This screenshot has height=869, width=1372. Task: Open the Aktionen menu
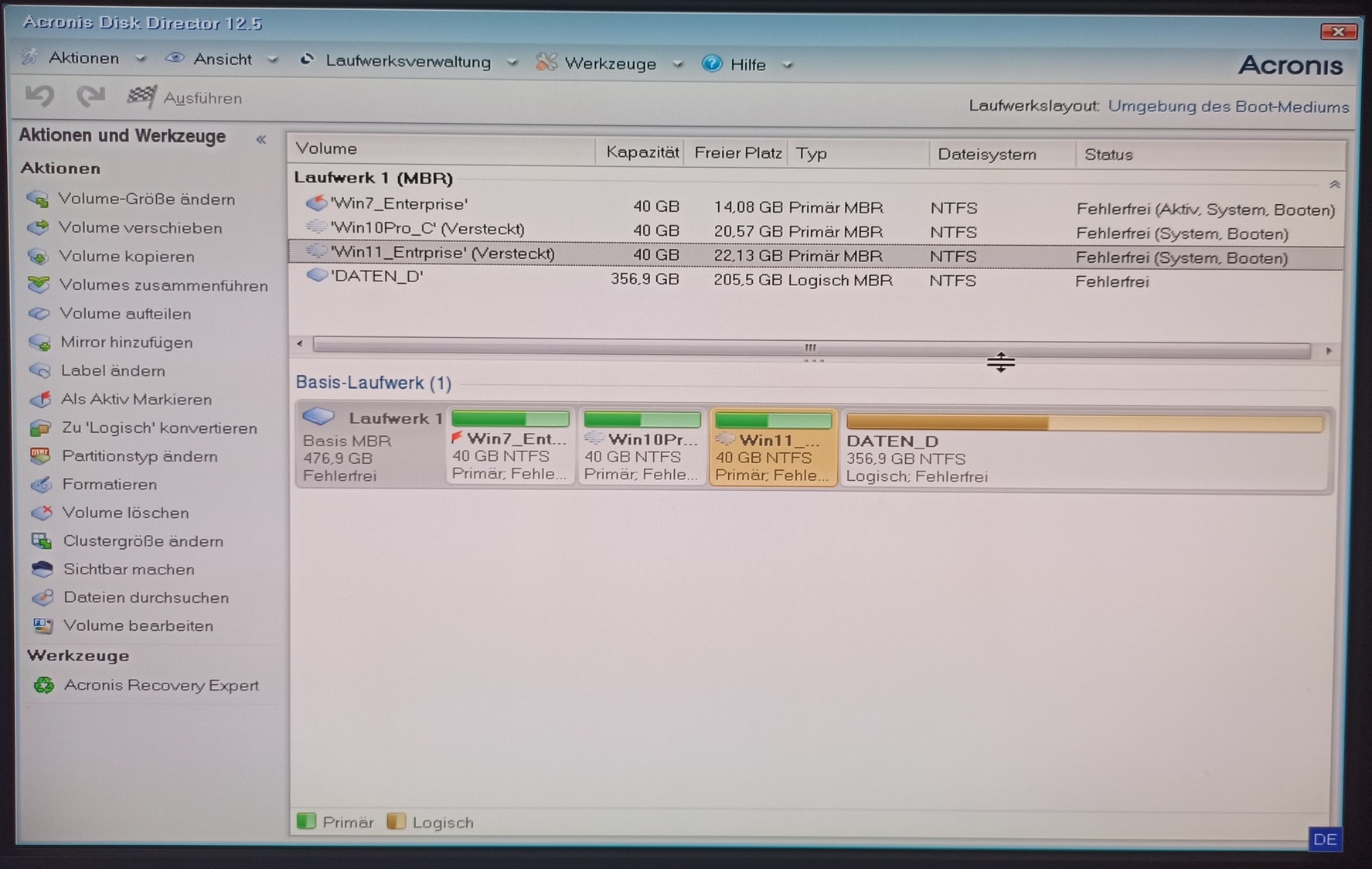(83, 58)
